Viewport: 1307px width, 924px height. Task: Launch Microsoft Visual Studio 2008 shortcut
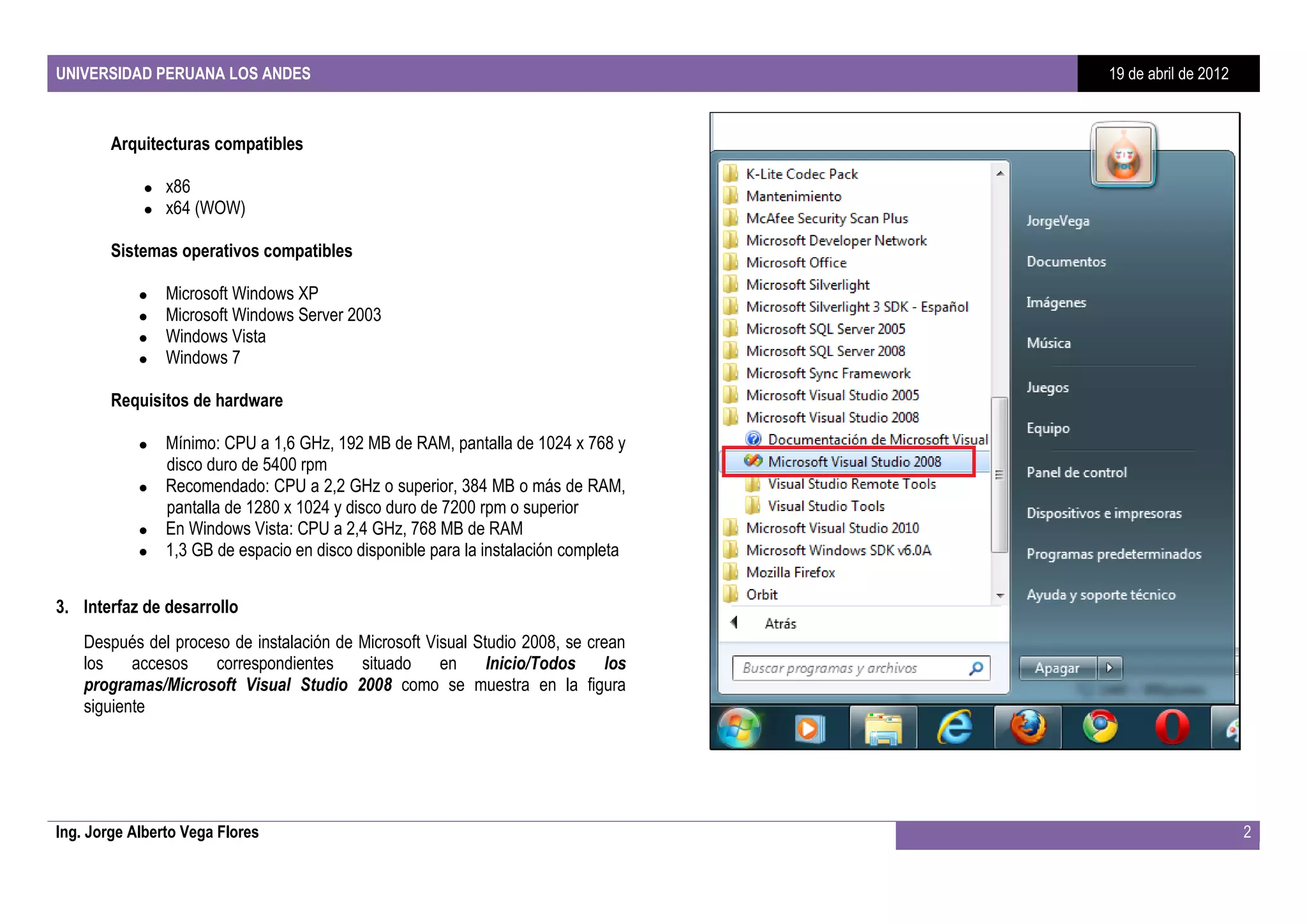[854, 462]
